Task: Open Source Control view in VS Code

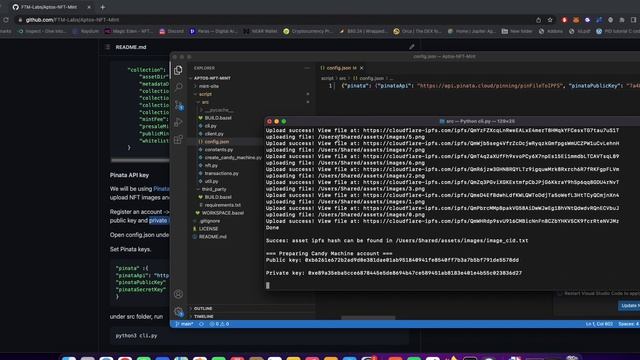Action: click(x=179, y=105)
